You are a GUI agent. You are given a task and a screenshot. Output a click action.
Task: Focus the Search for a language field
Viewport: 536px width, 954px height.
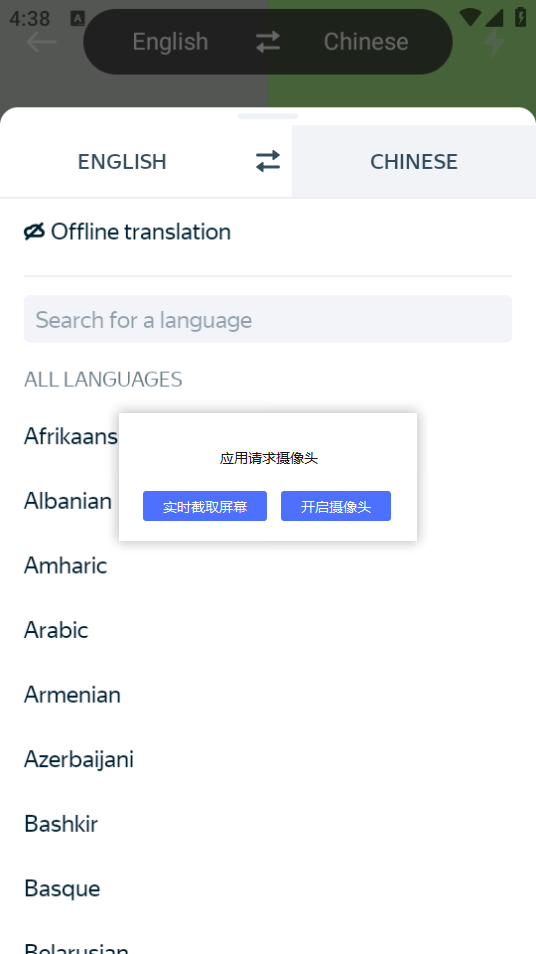click(x=268, y=319)
